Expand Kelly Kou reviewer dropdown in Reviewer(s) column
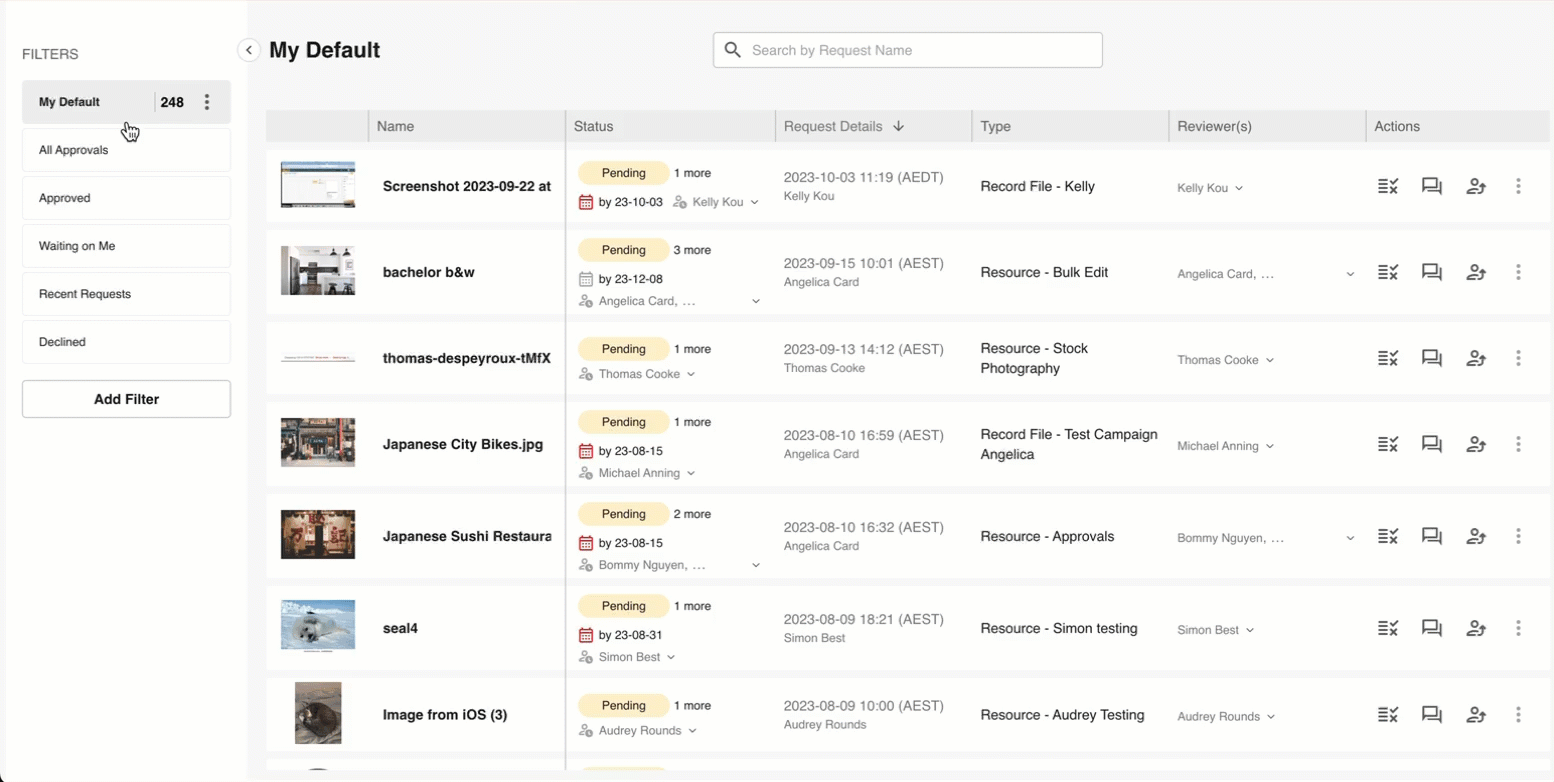The width and height of the screenshot is (1554, 782). [x=1239, y=188]
